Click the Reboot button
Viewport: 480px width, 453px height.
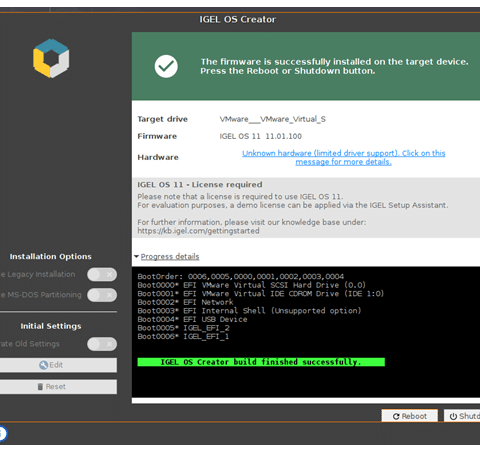click(410, 416)
